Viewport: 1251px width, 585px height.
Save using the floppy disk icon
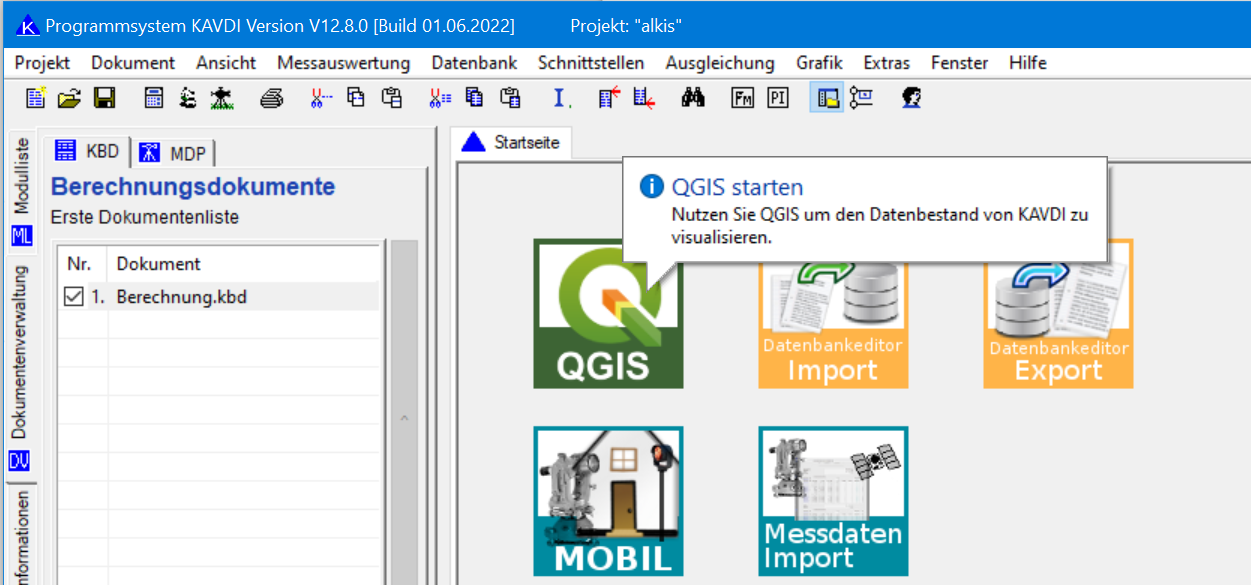click(x=104, y=98)
